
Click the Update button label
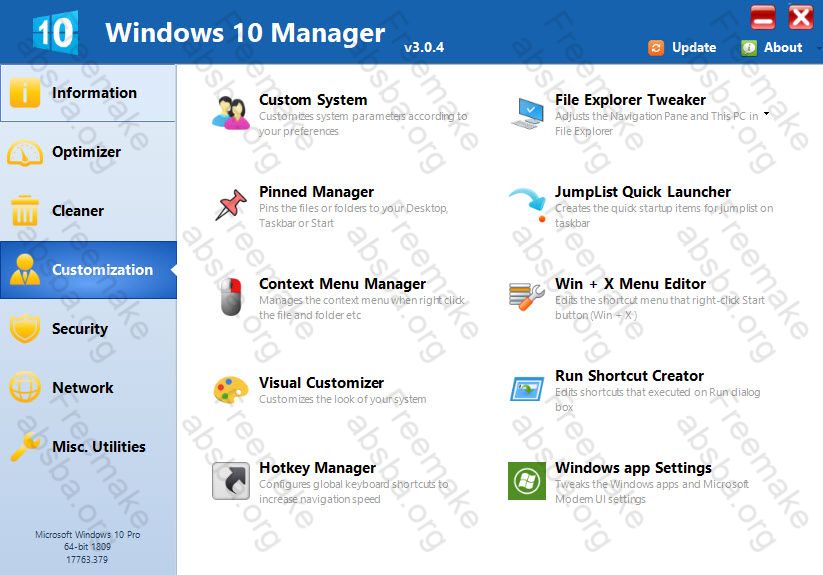coord(694,48)
